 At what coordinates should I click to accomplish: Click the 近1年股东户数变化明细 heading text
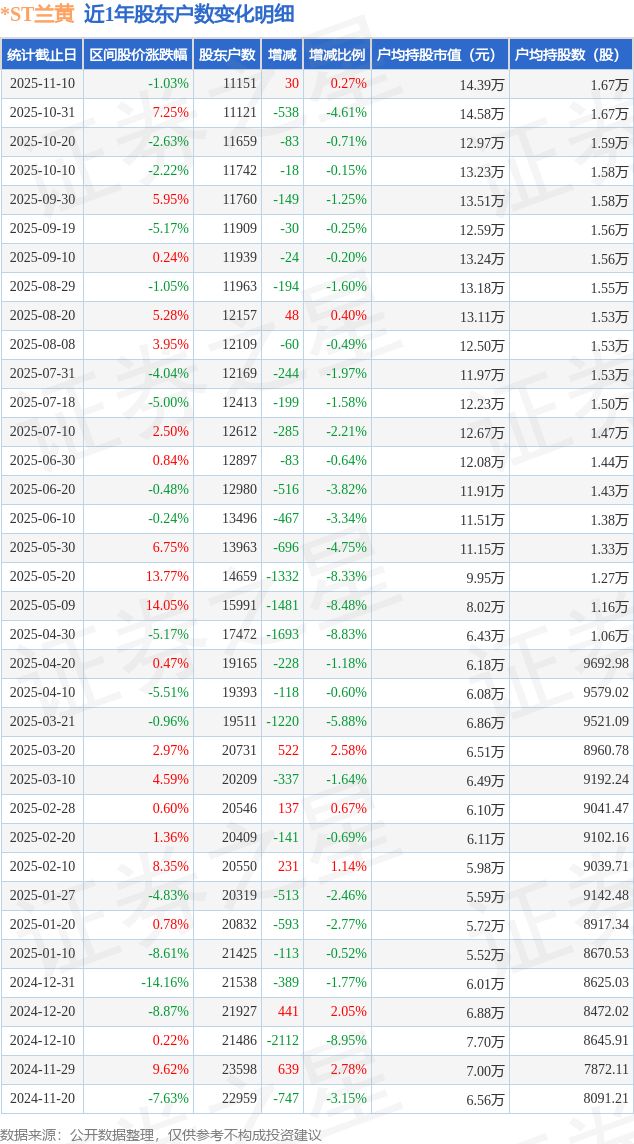pyautogui.click(x=189, y=14)
